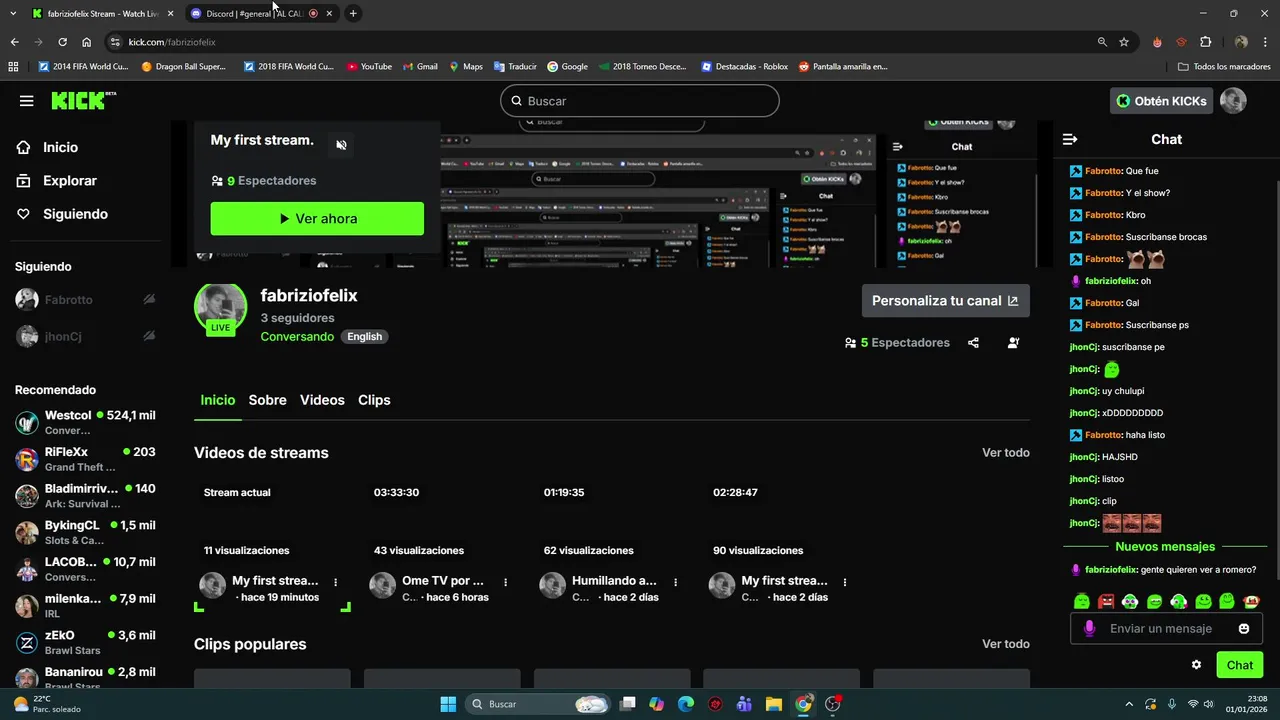The height and width of the screenshot is (720, 1280).
Task: Open options menu for the 'Humillando a...' video
Action: (675, 582)
